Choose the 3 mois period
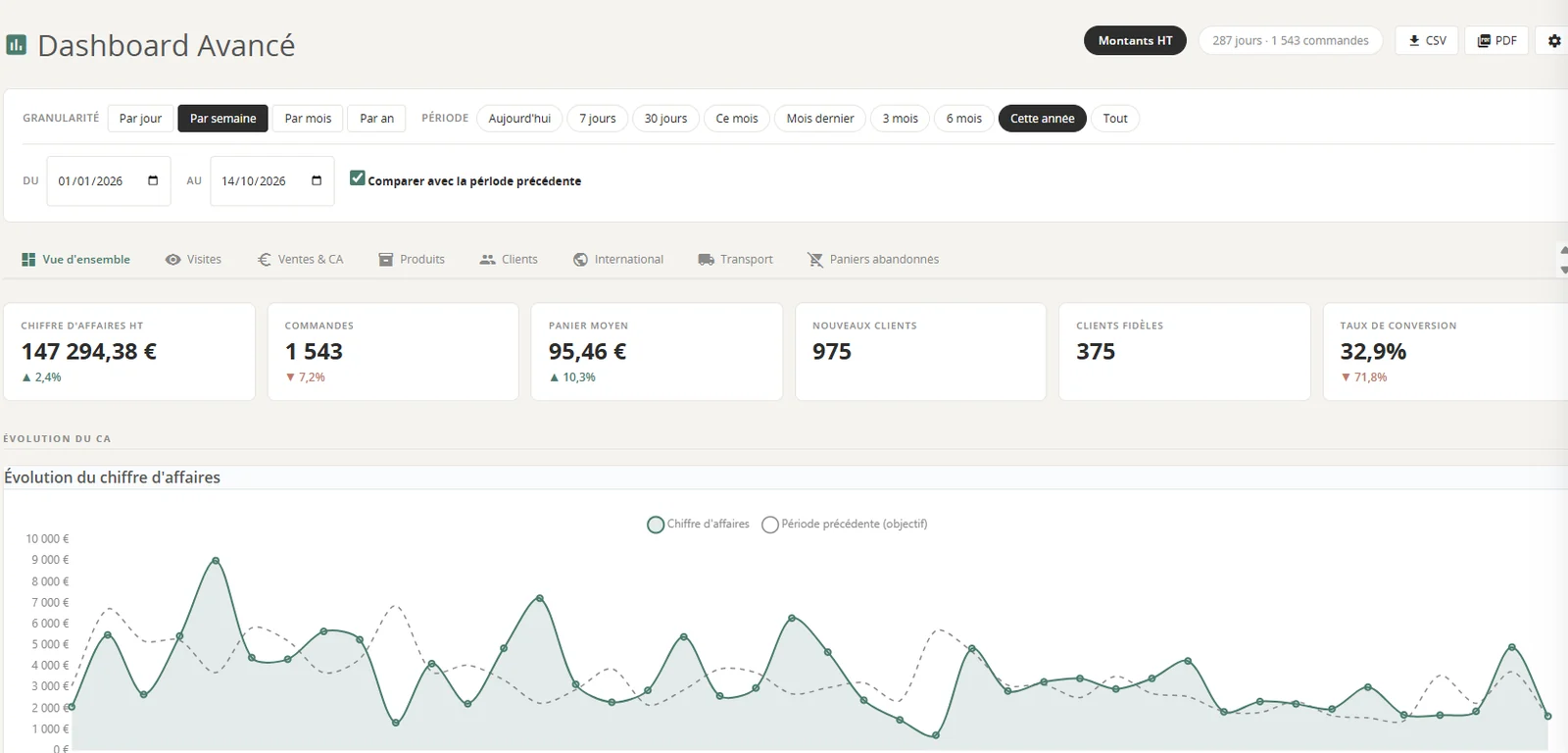Viewport: 1568px width, 753px height. pos(900,119)
